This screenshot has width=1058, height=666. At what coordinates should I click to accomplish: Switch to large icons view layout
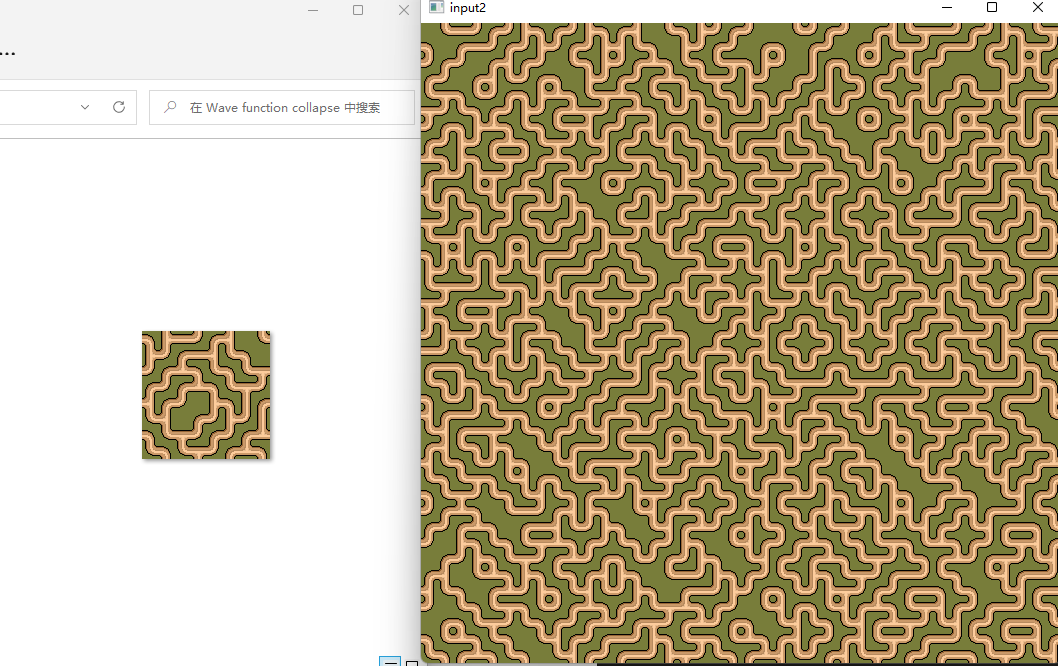tap(411, 662)
